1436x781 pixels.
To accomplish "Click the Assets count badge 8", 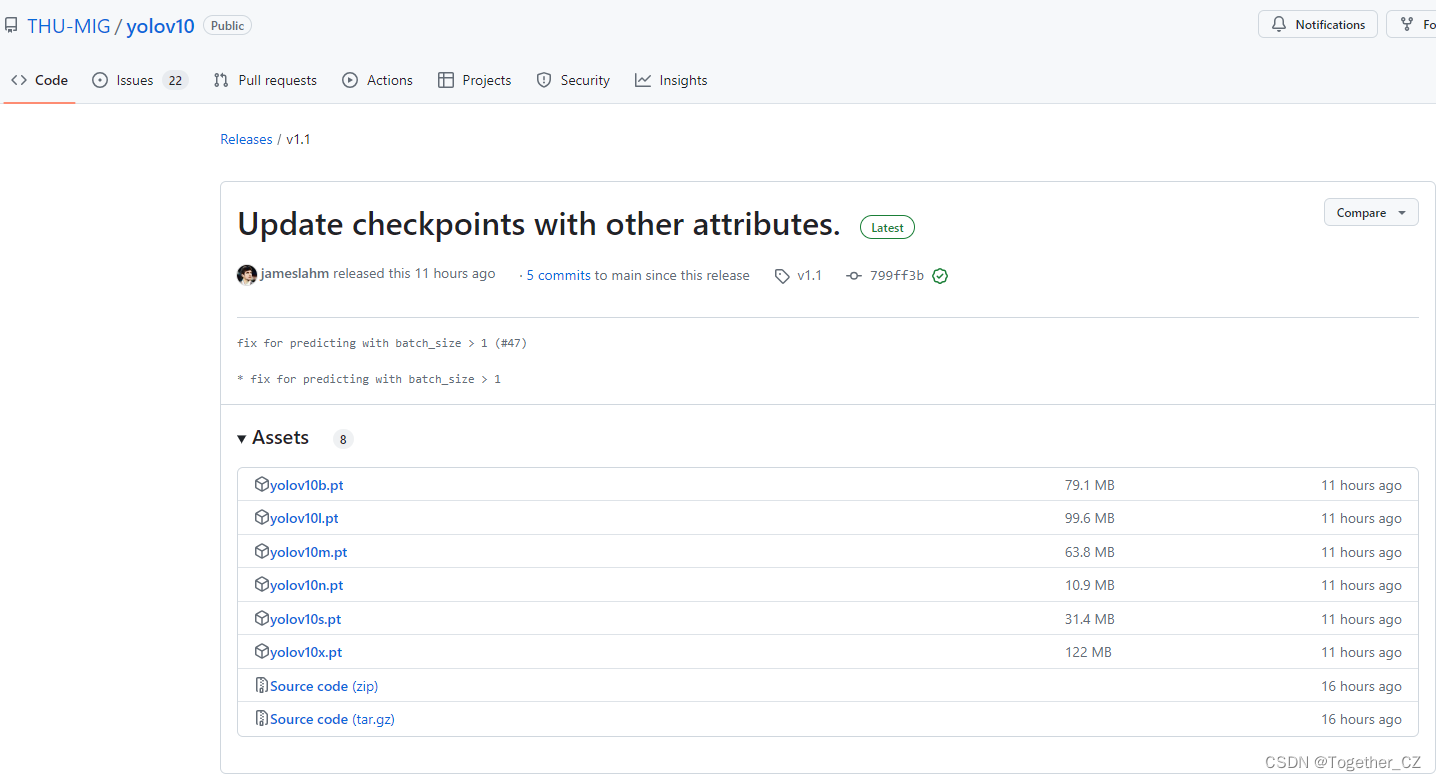I will pyautogui.click(x=343, y=439).
